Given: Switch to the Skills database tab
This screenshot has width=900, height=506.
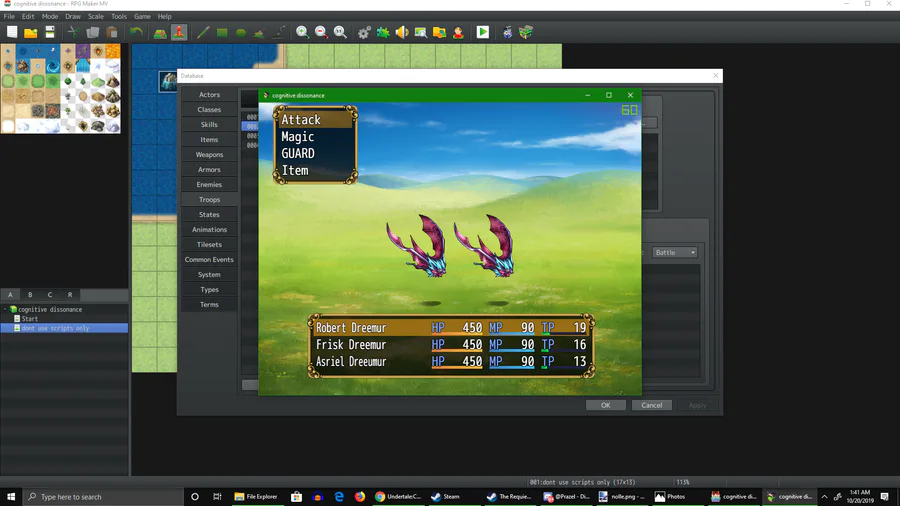Looking at the screenshot, I should point(209,124).
